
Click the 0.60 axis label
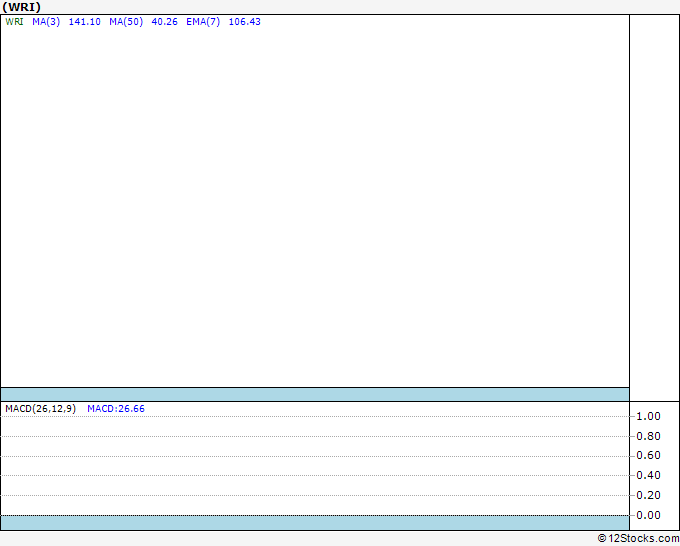[648, 455]
